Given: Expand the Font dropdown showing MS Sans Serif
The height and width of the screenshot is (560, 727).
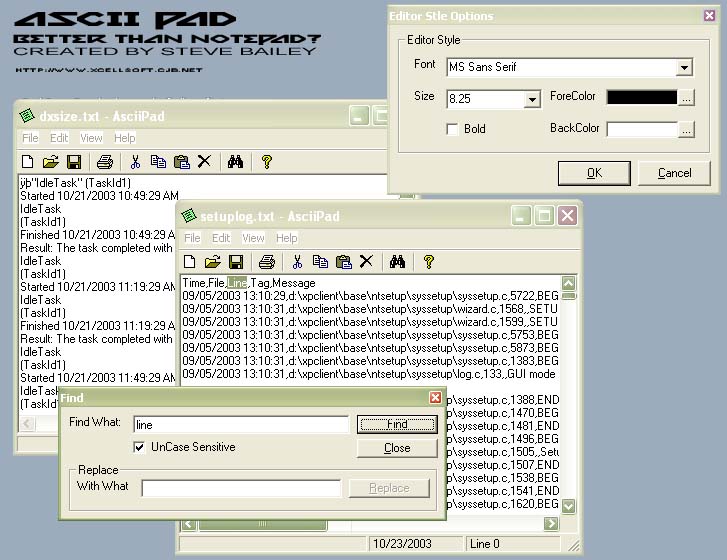Looking at the screenshot, I should [684, 68].
